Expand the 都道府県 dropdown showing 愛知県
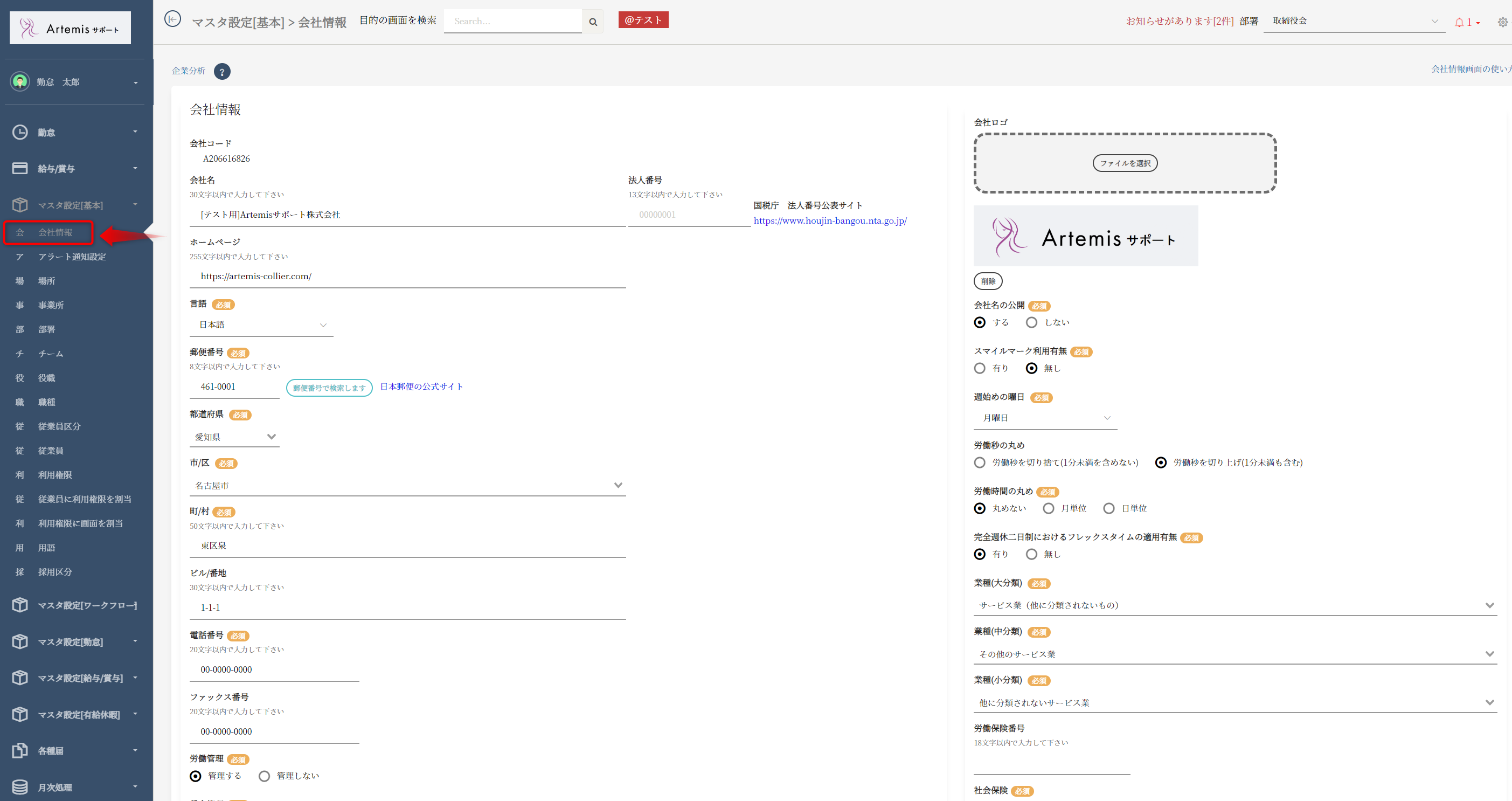The height and width of the screenshot is (801, 1512). point(235,437)
